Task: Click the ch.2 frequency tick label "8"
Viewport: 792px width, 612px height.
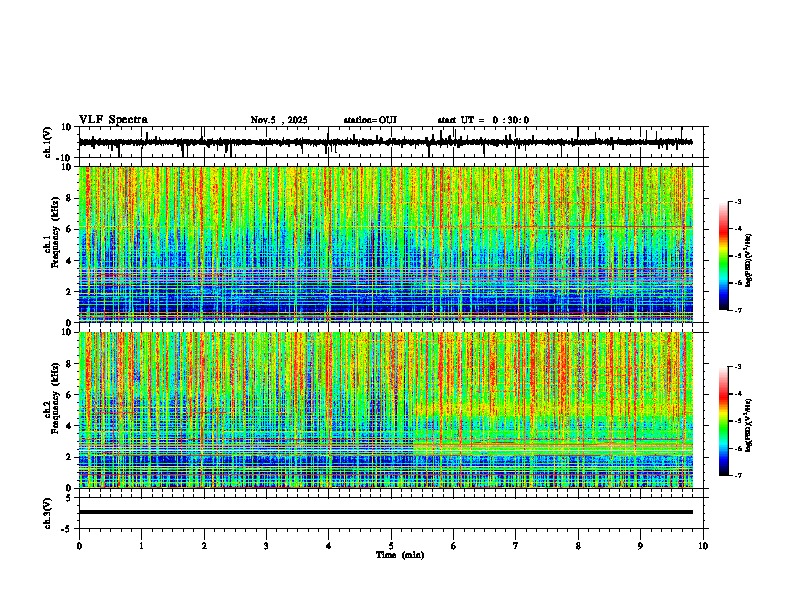Action: point(69,364)
